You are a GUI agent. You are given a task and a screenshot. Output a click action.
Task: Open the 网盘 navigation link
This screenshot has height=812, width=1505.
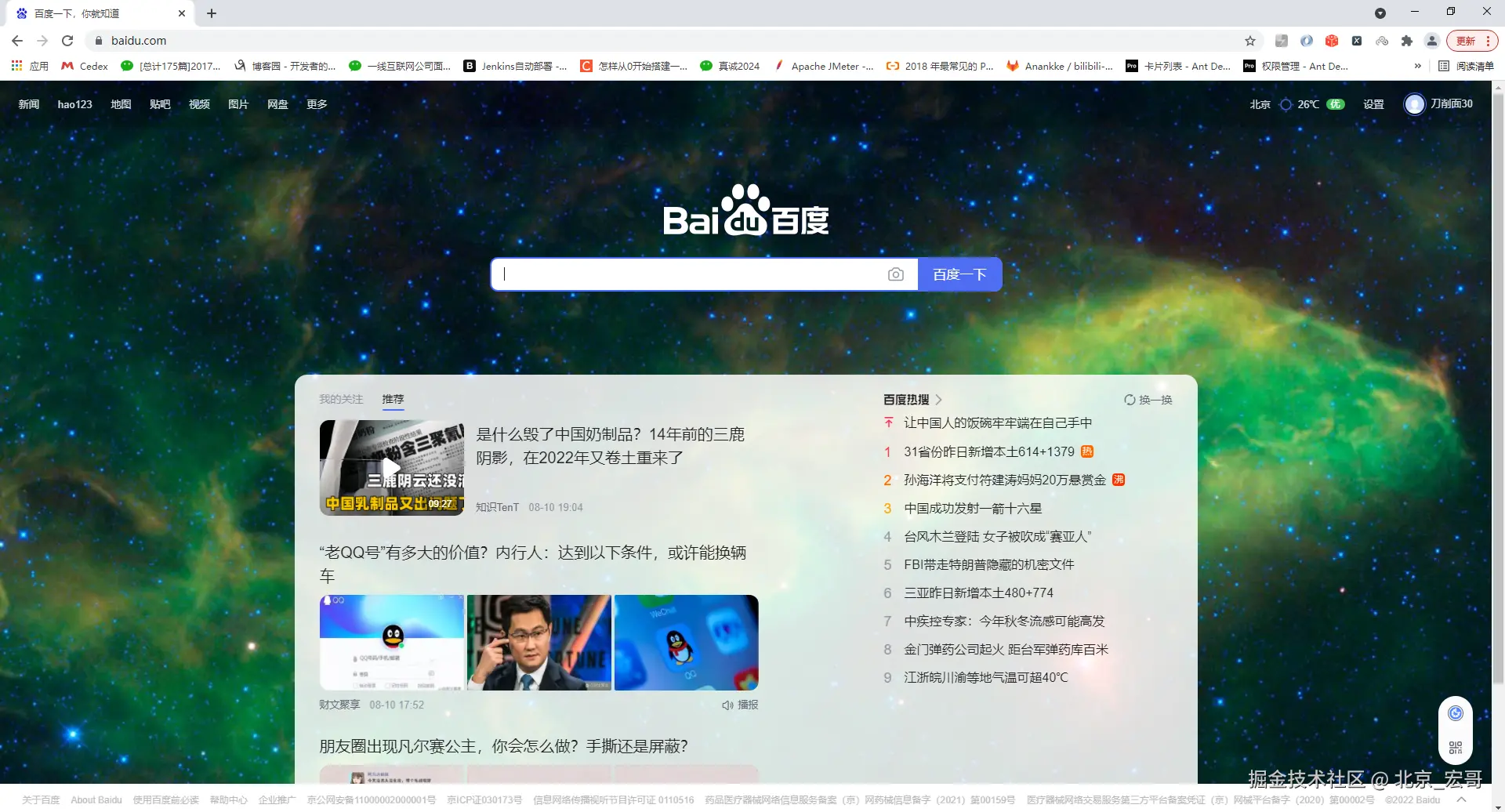[x=277, y=104]
